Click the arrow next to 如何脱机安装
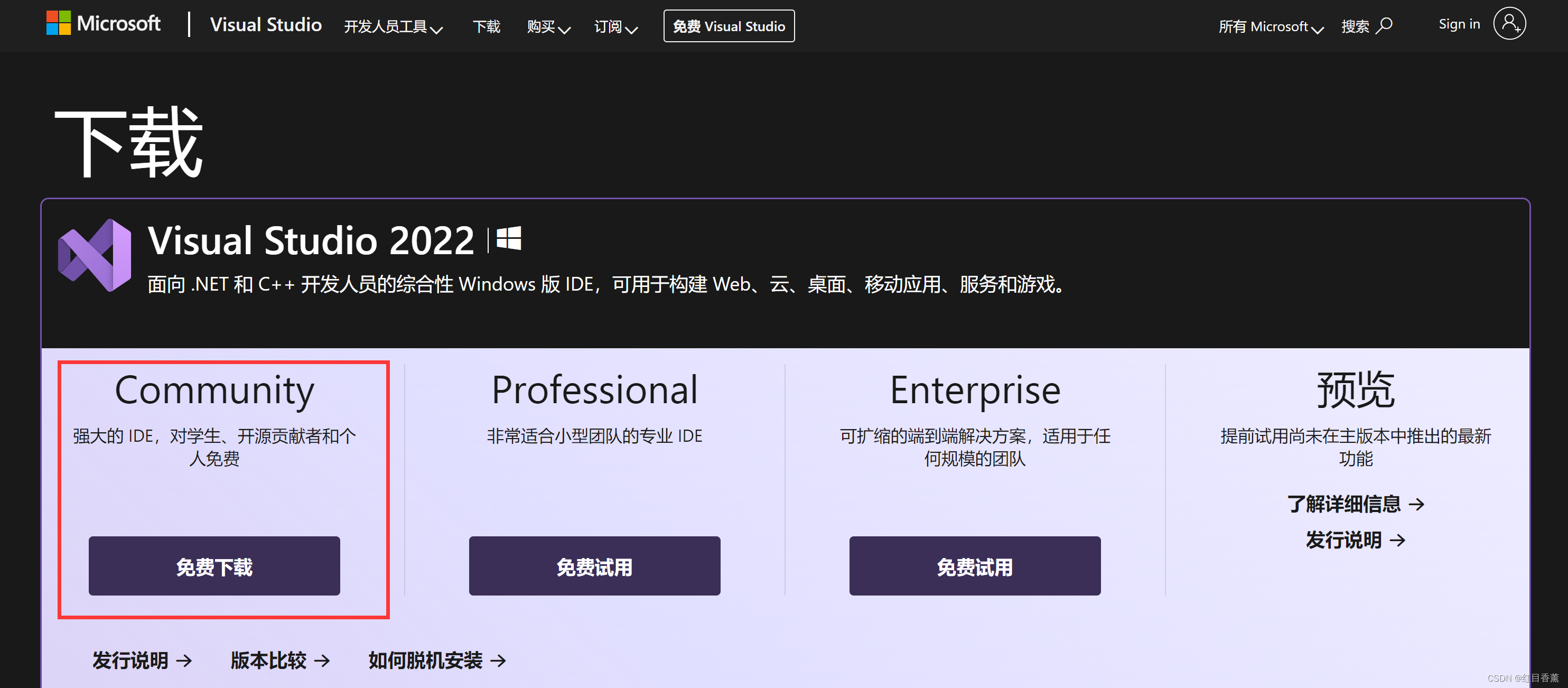1568x688 pixels. (x=498, y=661)
